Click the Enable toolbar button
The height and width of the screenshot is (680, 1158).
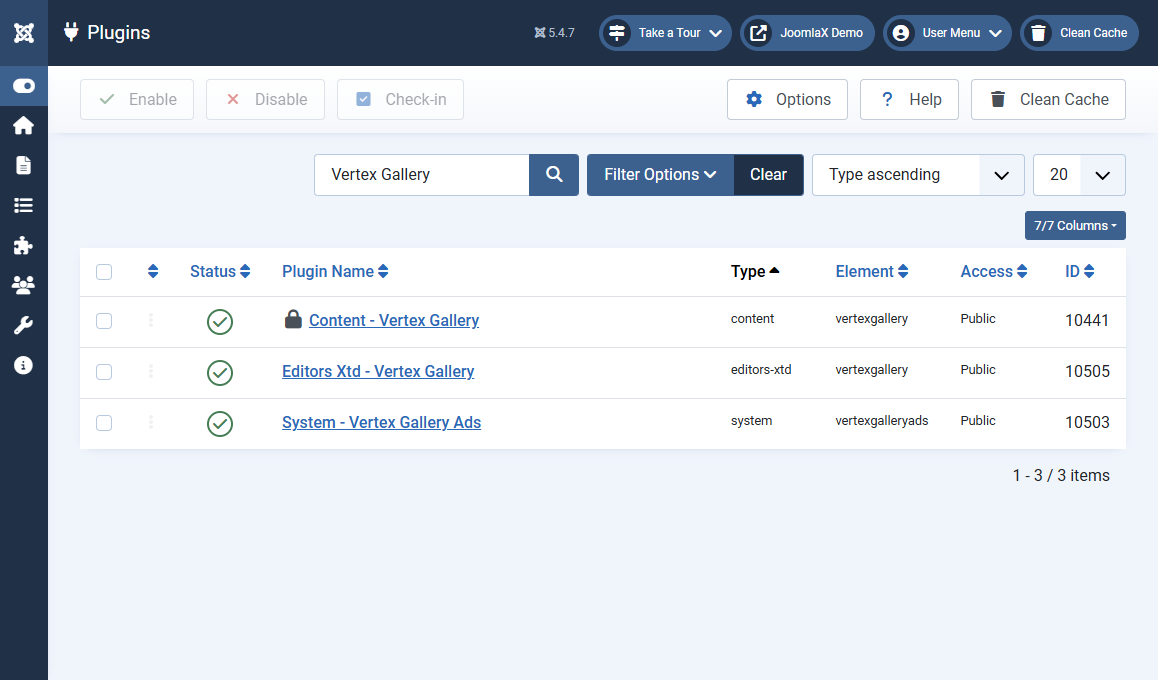(137, 100)
